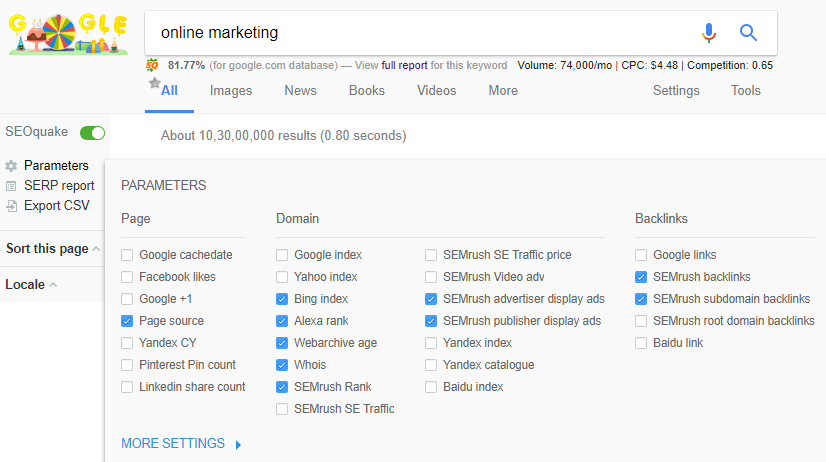This screenshot has height=462, width=826.
Task: Uncheck the Webarchive age parameter
Action: point(282,343)
